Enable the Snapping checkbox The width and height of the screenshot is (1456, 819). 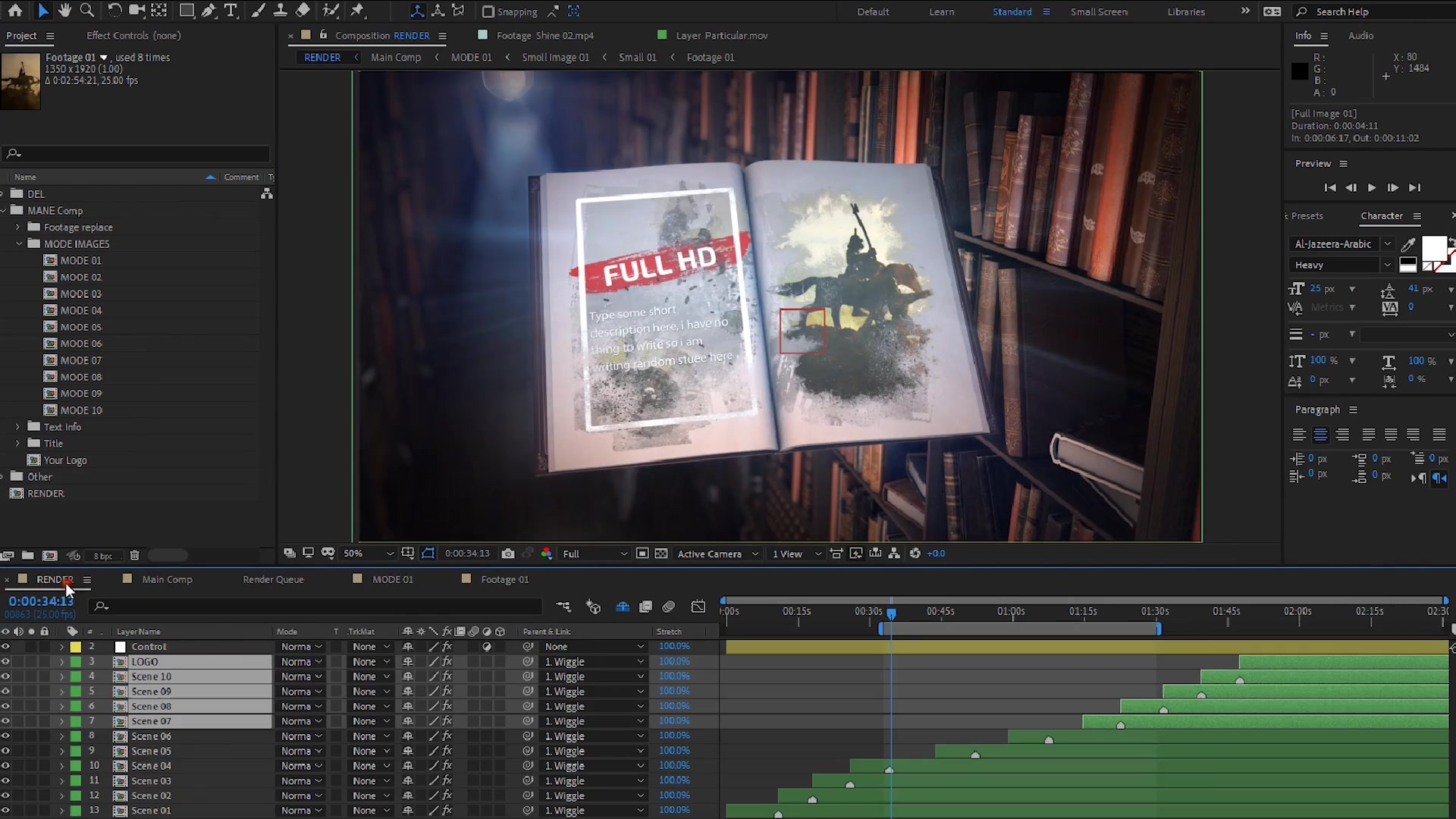pyautogui.click(x=488, y=11)
